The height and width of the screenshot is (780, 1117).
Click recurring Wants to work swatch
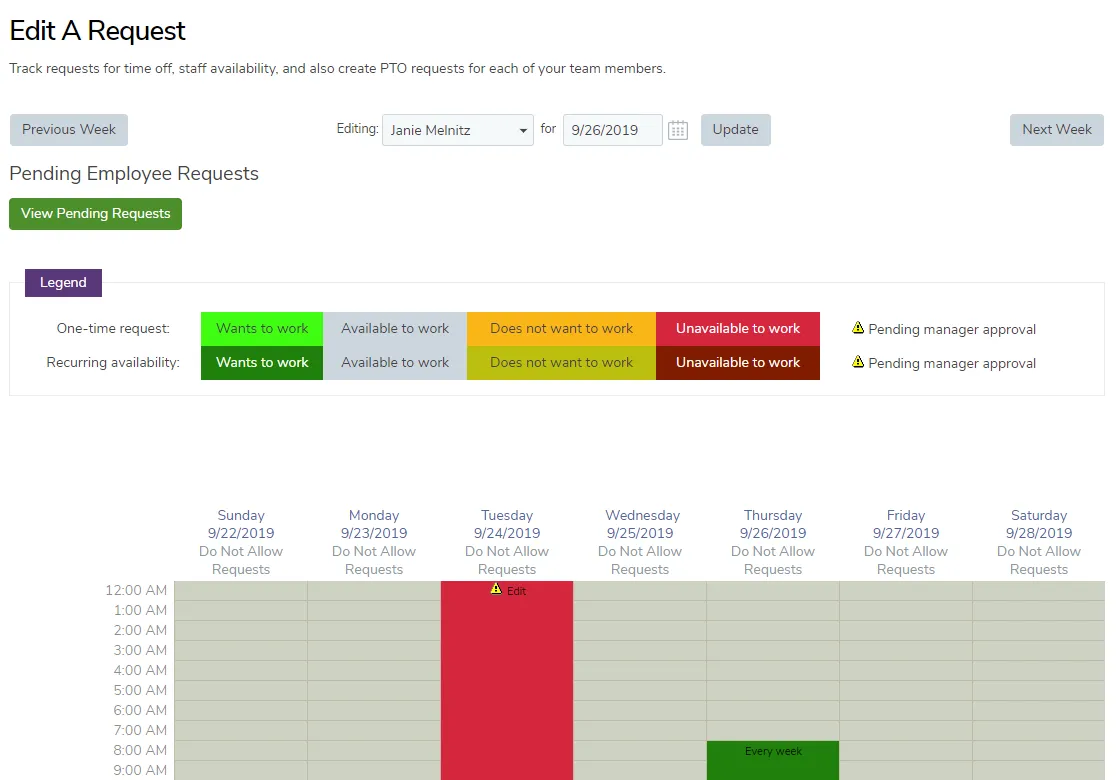click(262, 363)
